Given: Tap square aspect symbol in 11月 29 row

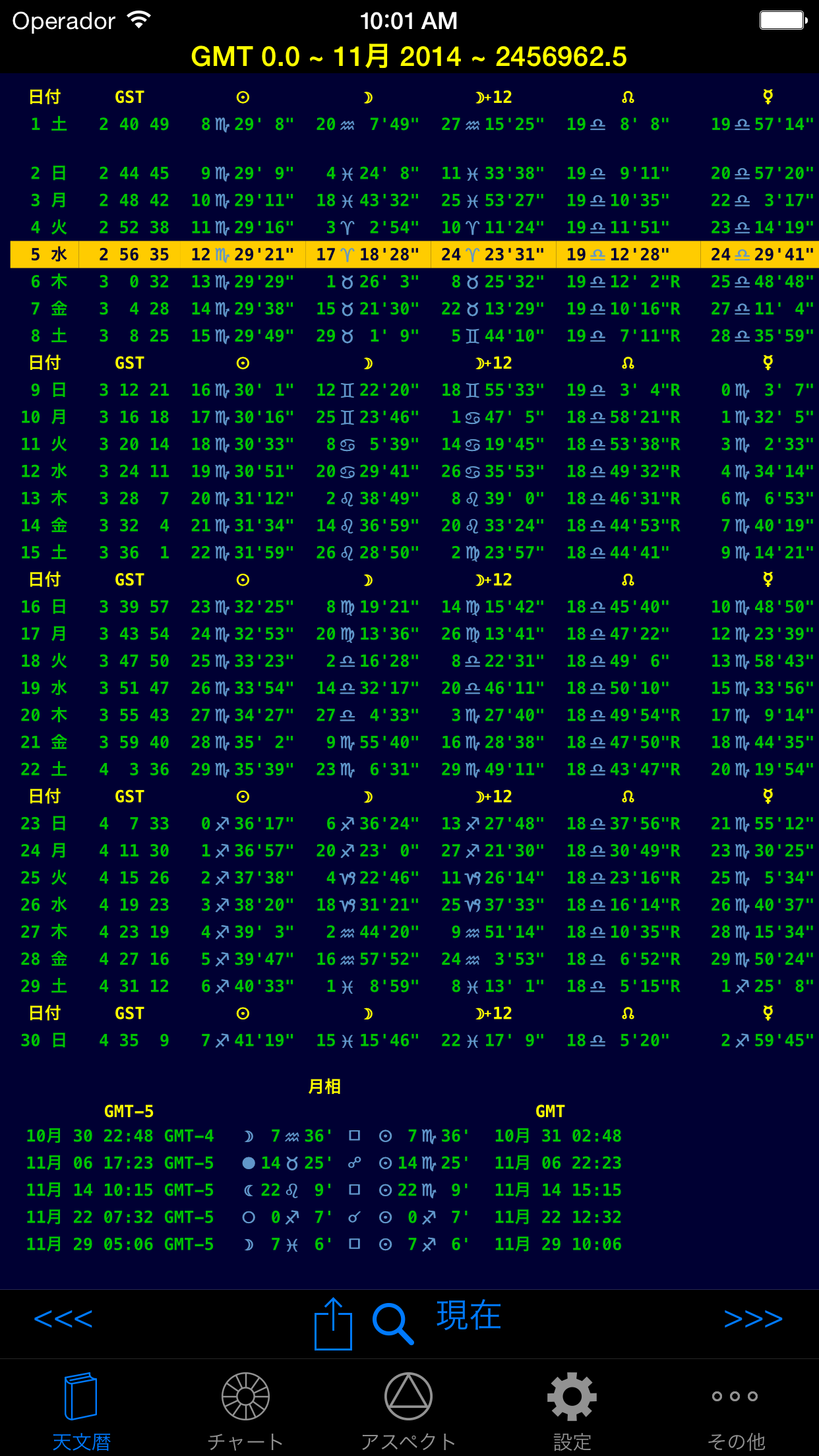Looking at the screenshot, I should 354,1244.
